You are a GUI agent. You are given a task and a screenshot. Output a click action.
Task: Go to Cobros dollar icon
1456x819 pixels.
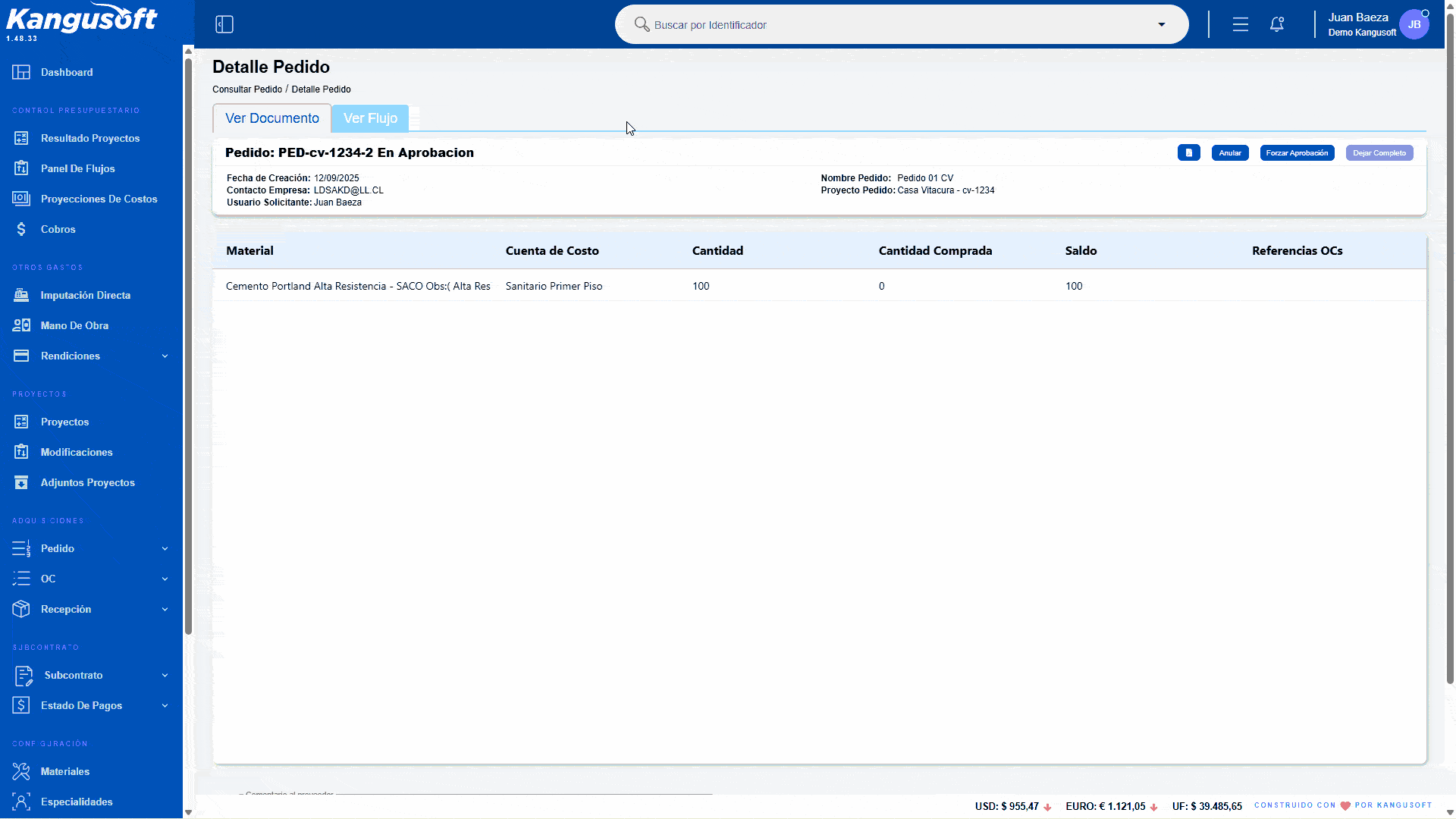[21, 229]
